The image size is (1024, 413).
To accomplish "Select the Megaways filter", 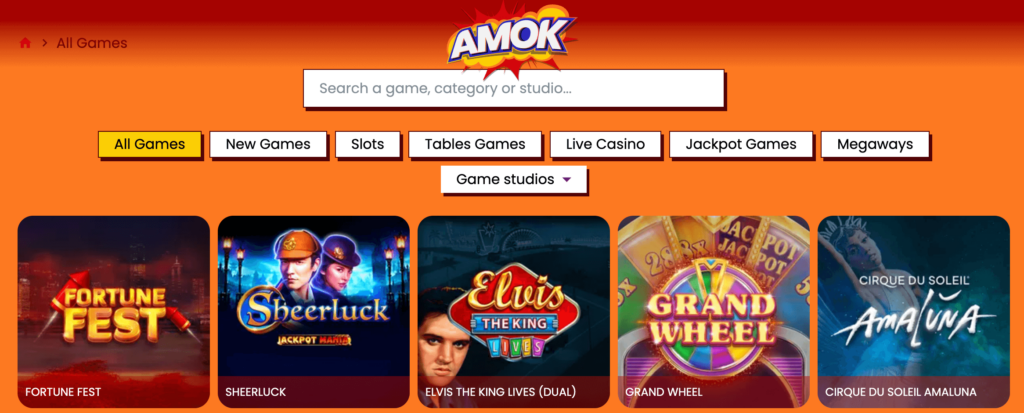I will [x=875, y=144].
